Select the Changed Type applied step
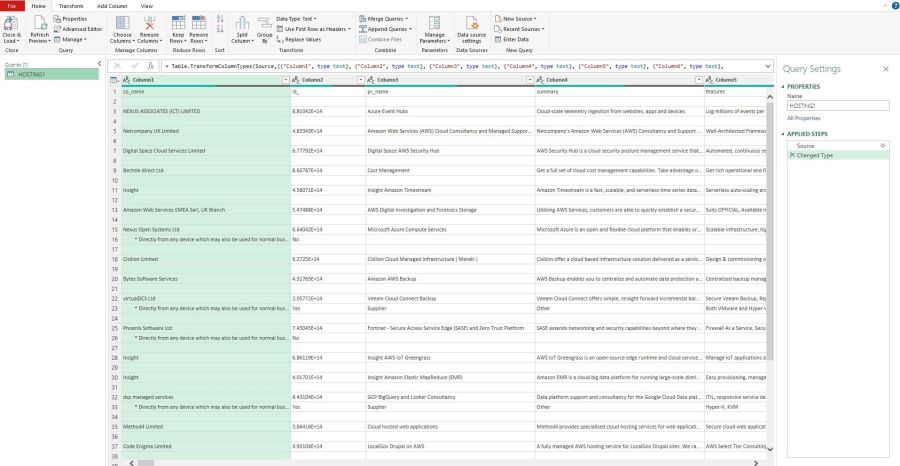 837,156
